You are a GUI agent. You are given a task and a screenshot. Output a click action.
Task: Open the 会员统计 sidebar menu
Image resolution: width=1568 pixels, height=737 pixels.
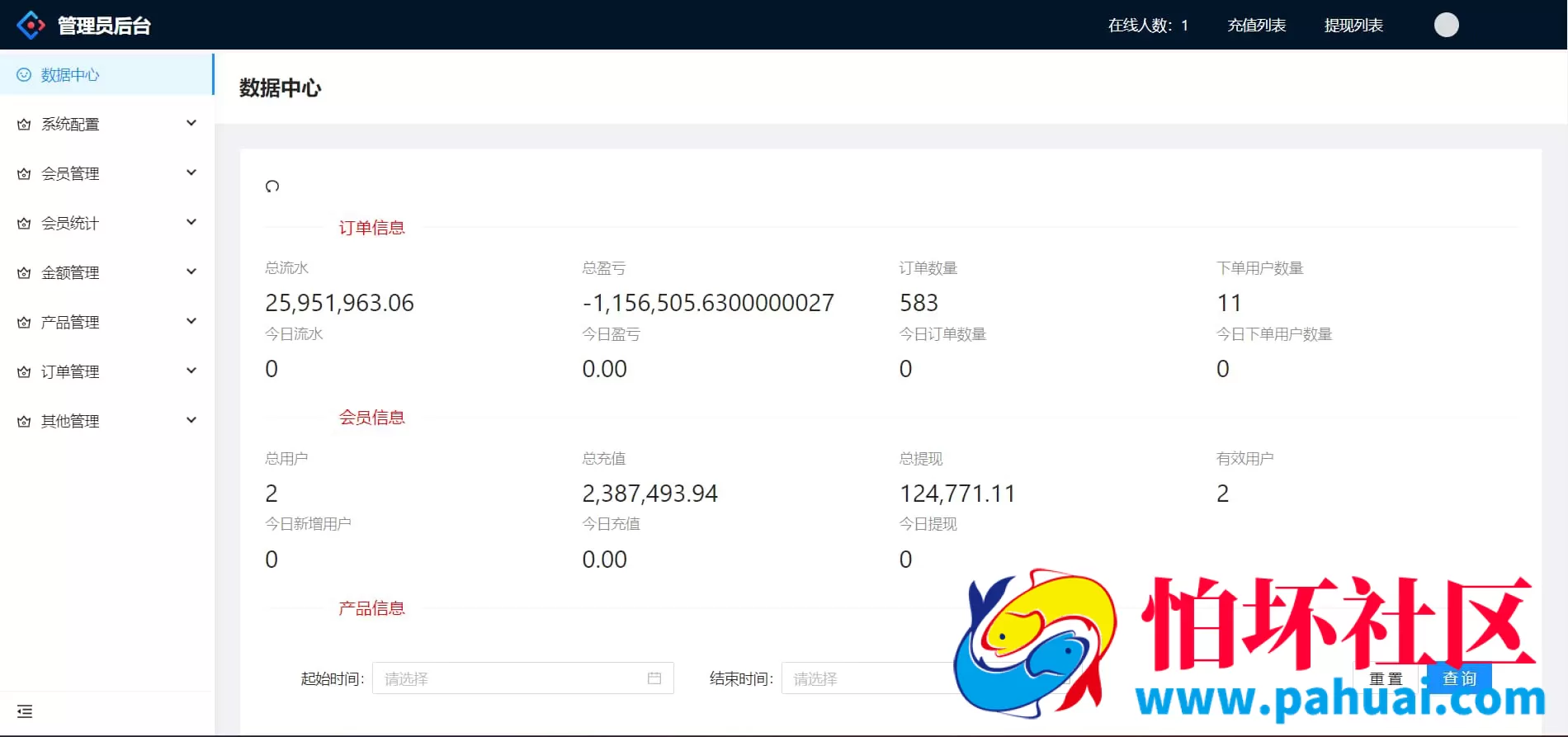70,224
